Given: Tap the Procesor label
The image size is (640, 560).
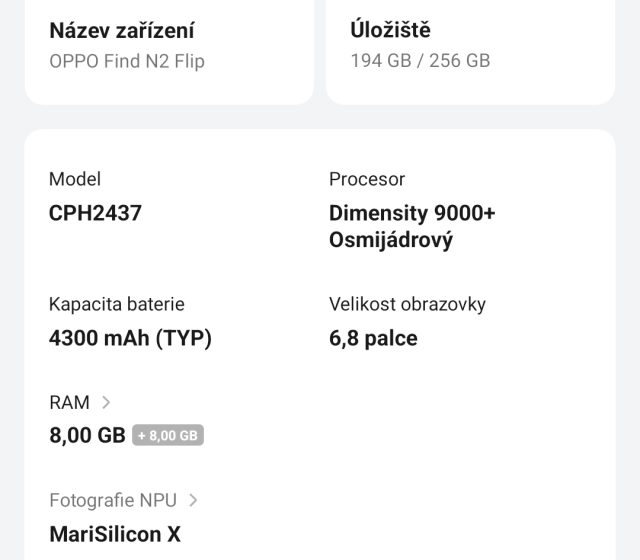Looking at the screenshot, I should [x=367, y=179].
